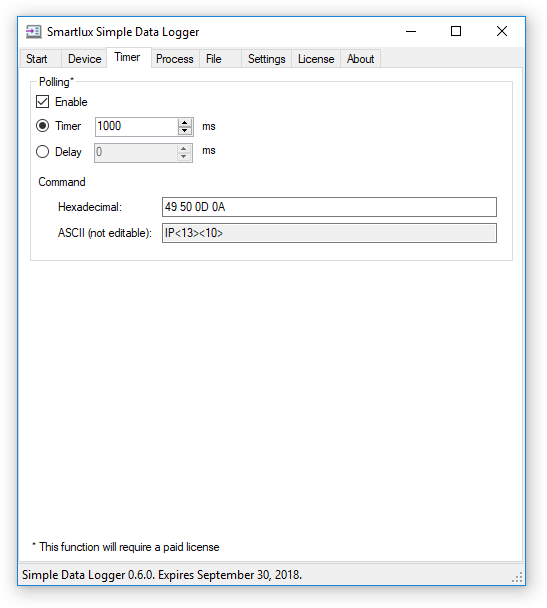
Task: Click the Command heading text
Action: [x=62, y=182]
